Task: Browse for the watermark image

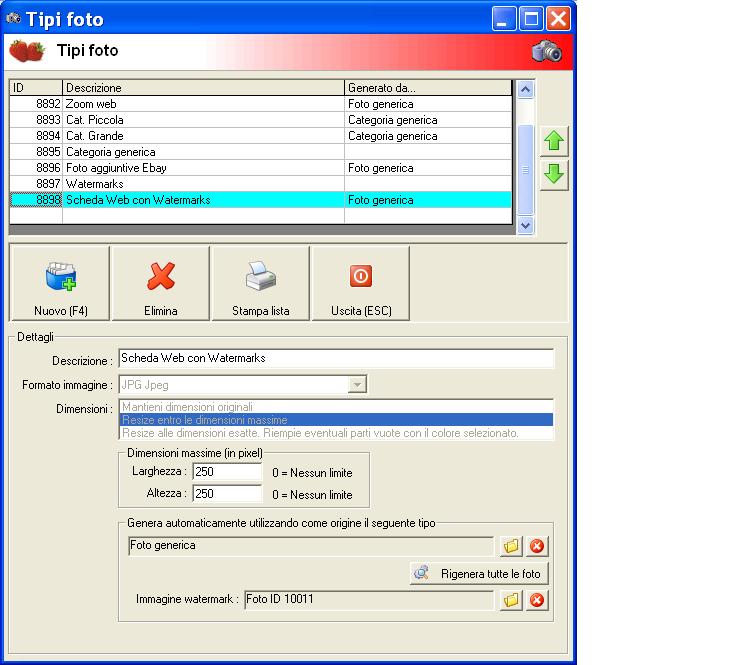Action: coord(511,600)
